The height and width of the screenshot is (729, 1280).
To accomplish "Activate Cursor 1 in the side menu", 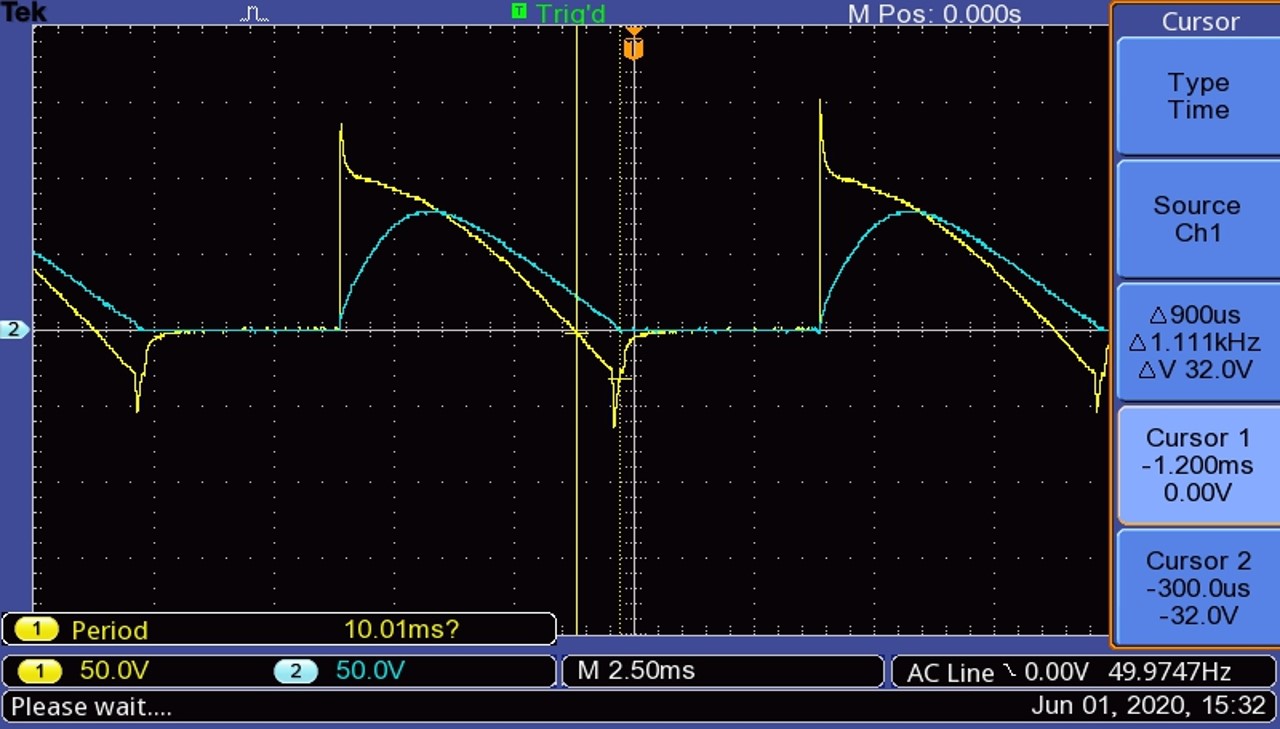I will click(x=1197, y=465).
